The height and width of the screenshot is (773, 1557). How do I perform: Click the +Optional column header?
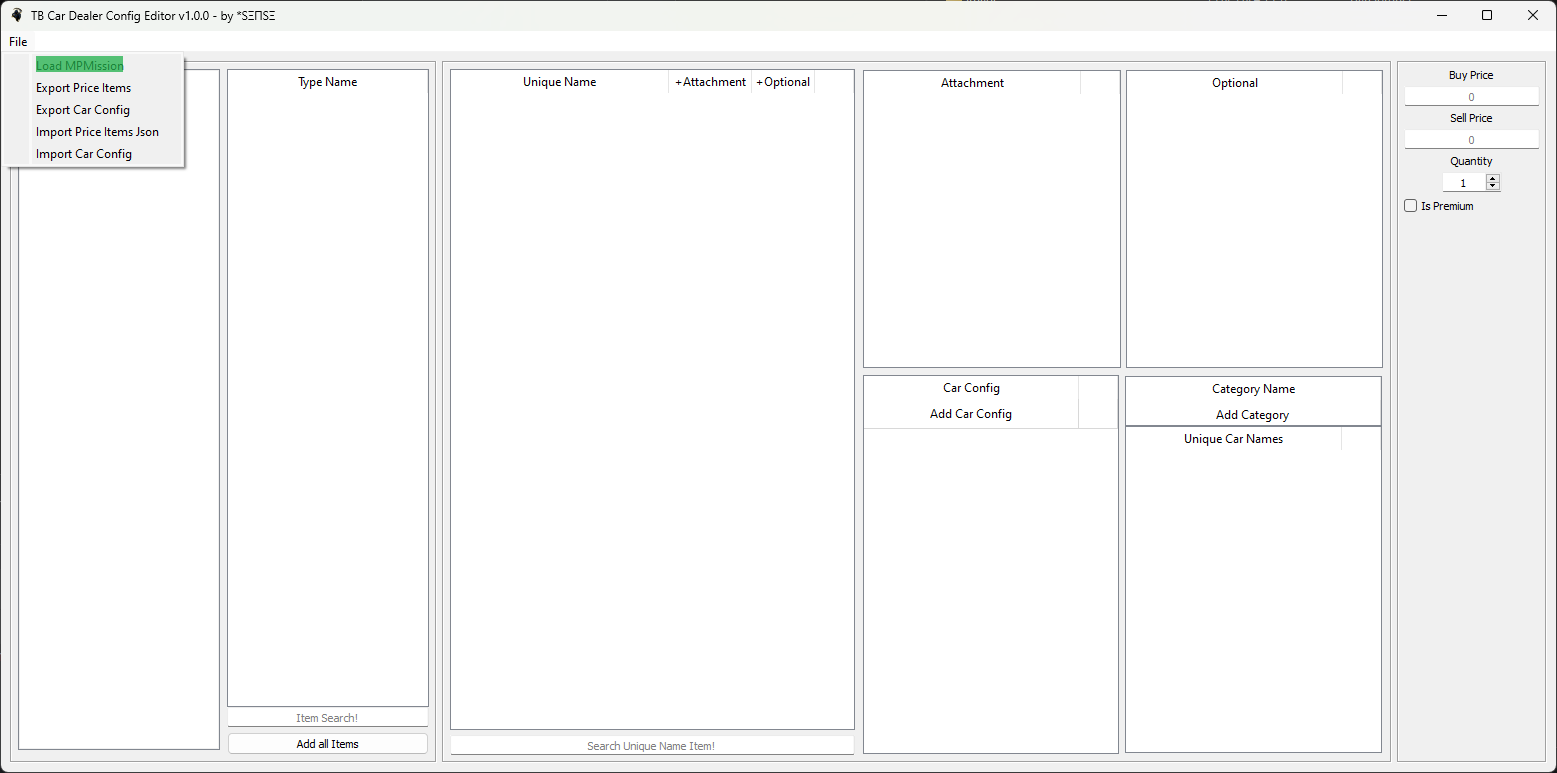pos(783,82)
